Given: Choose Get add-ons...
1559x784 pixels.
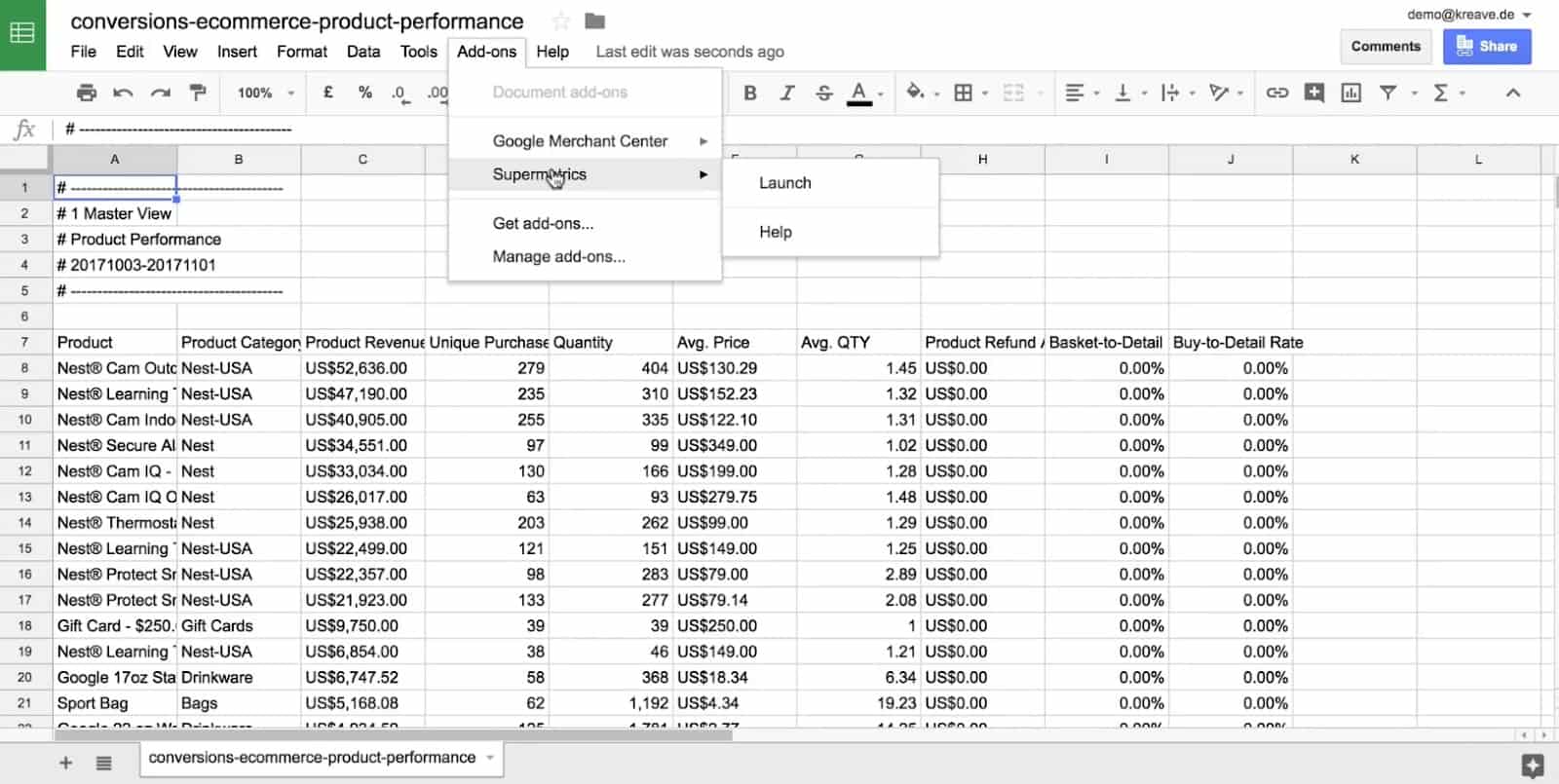Looking at the screenshot, I should [x=585, y=223].
